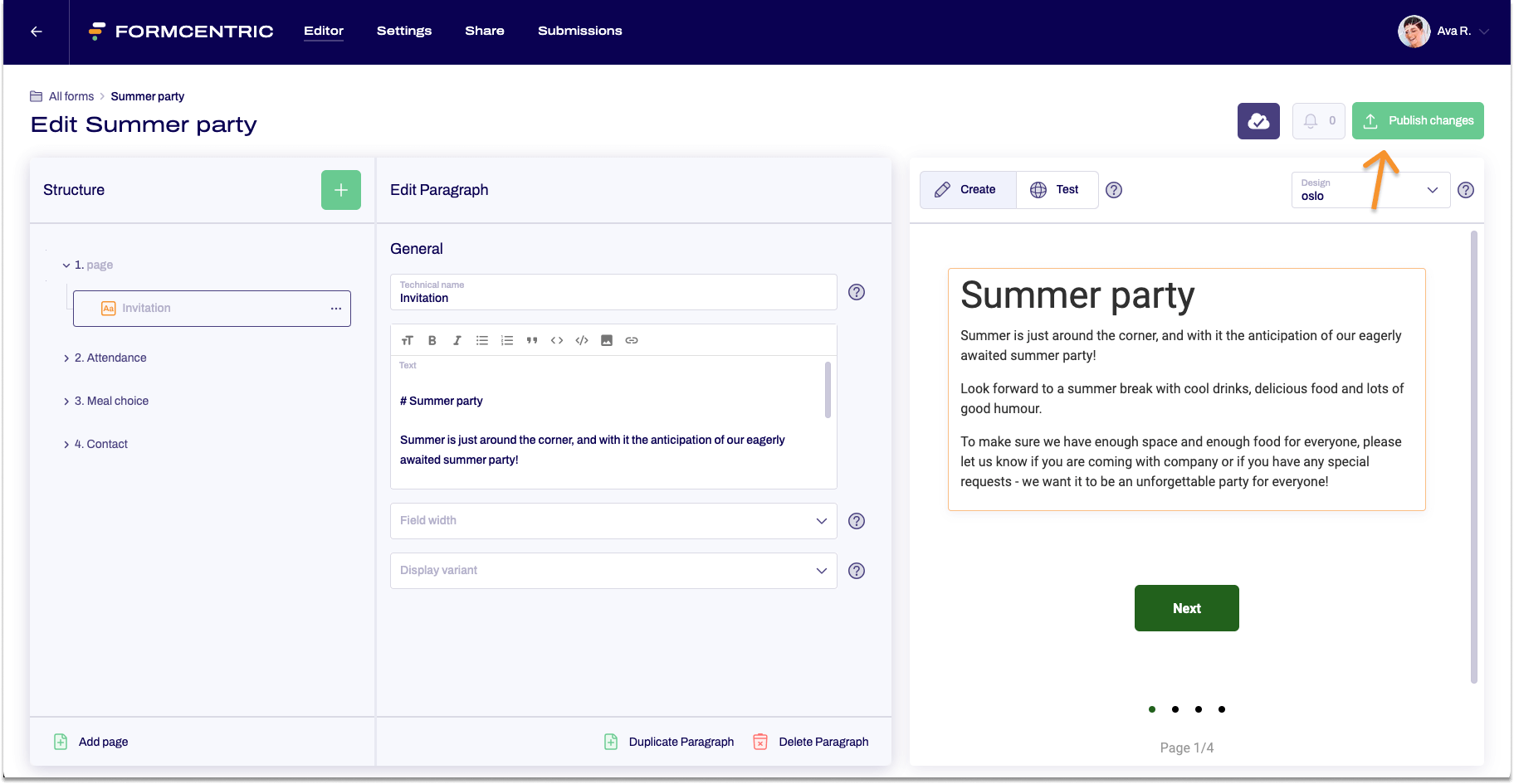The width and height of the screenshot is (1514, 784).
Task: Open the Design oslo dropdown
Action: pos(1370,190)
